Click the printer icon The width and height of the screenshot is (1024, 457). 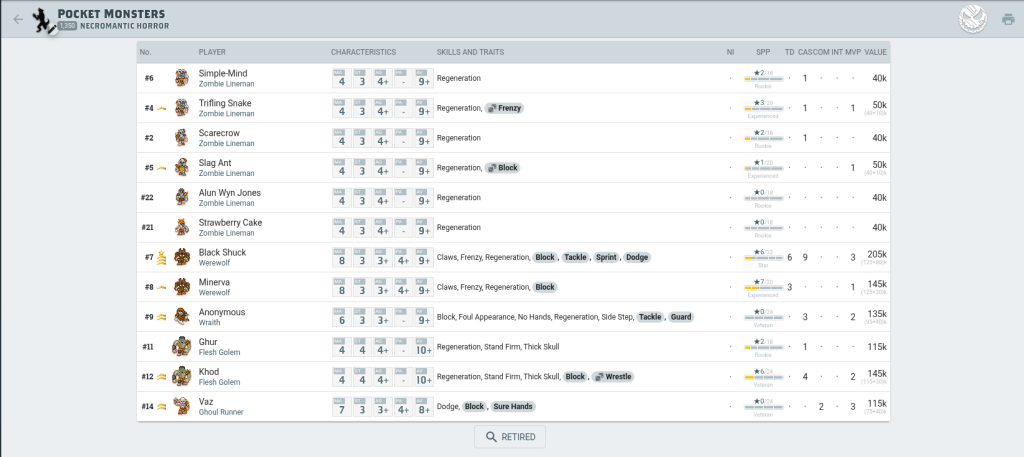tap(1007, 19)
